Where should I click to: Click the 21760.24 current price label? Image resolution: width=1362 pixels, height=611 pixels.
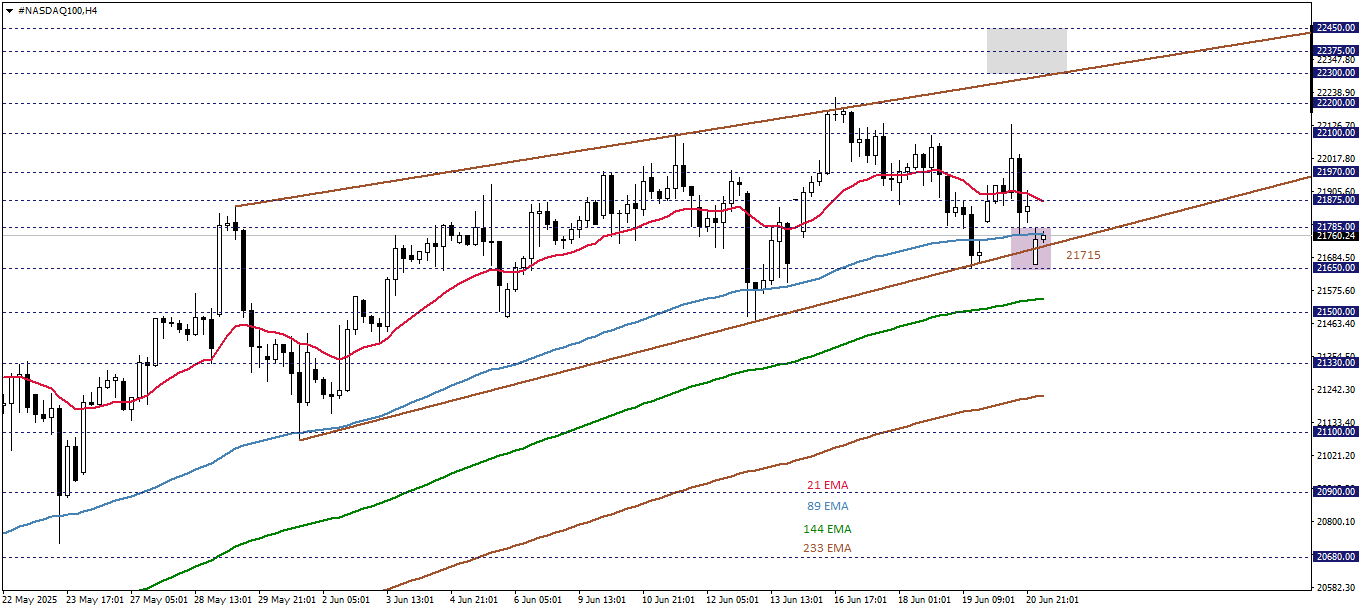point(1336,236)
